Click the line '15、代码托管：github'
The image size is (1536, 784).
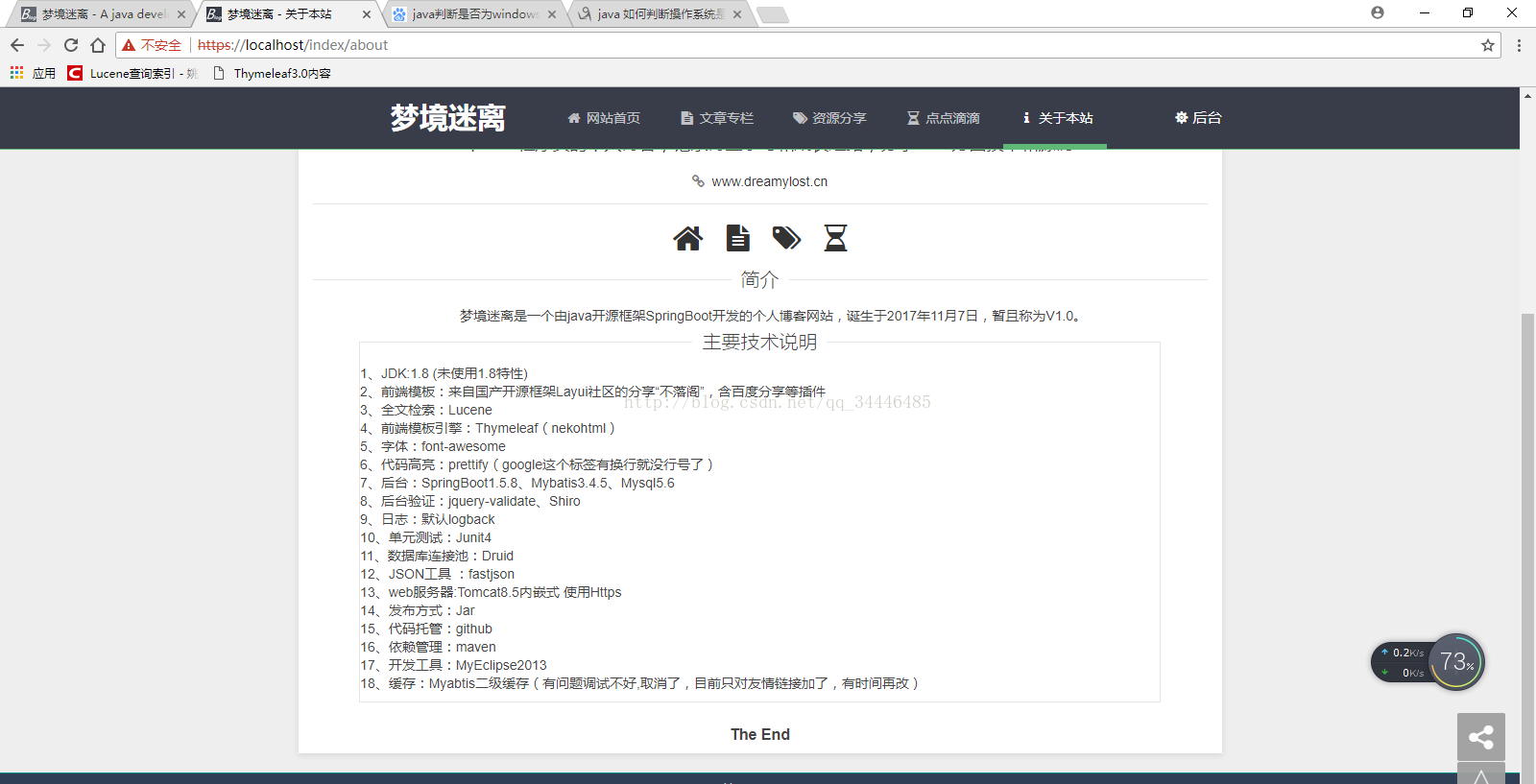coord(426,629)
